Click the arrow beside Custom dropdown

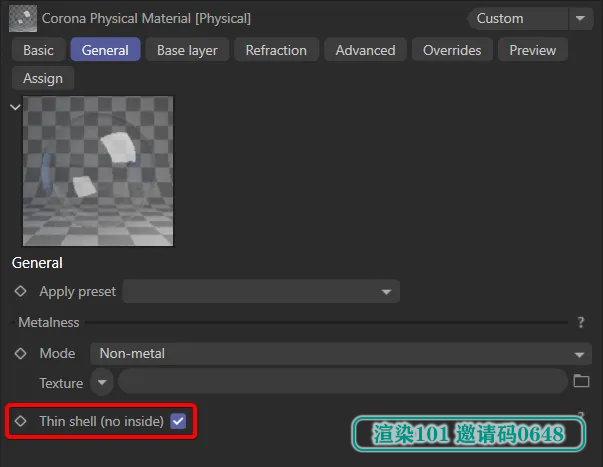click(x=580, y=18)
